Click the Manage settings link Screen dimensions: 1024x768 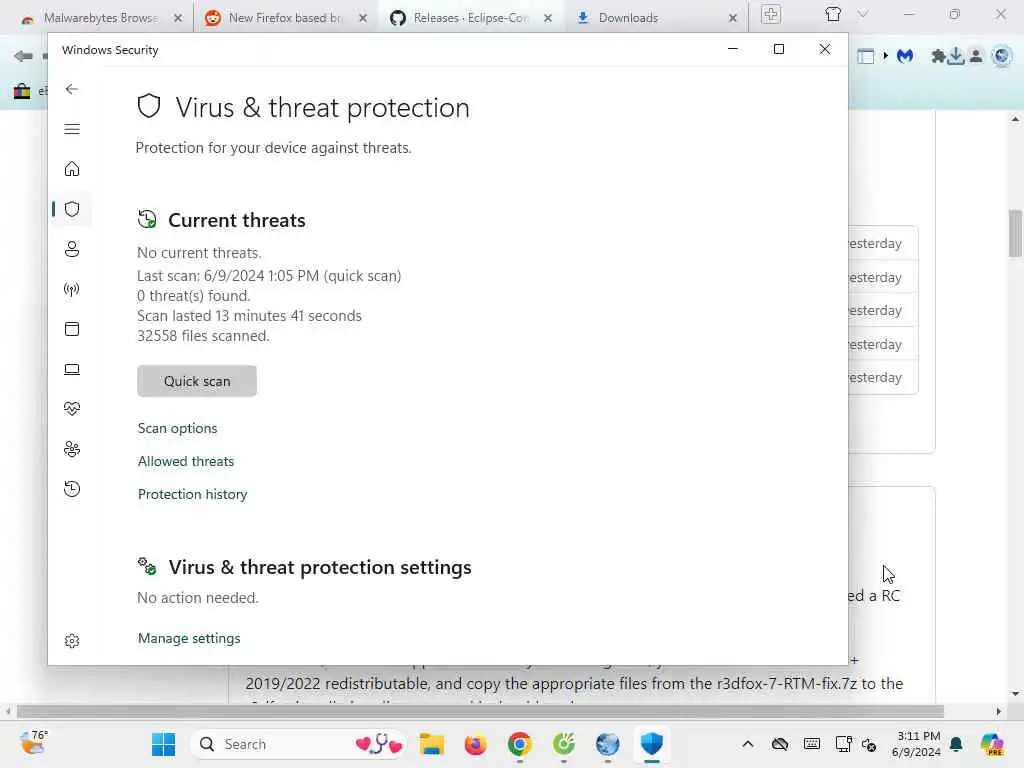click(189, 638)
